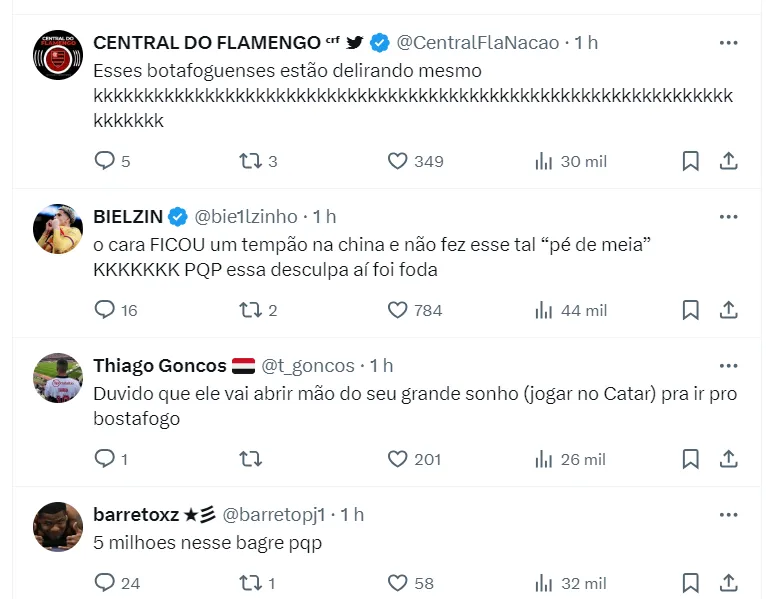Reply to CENTRAL DO FLAMENGO's tweet

point(105,161)
